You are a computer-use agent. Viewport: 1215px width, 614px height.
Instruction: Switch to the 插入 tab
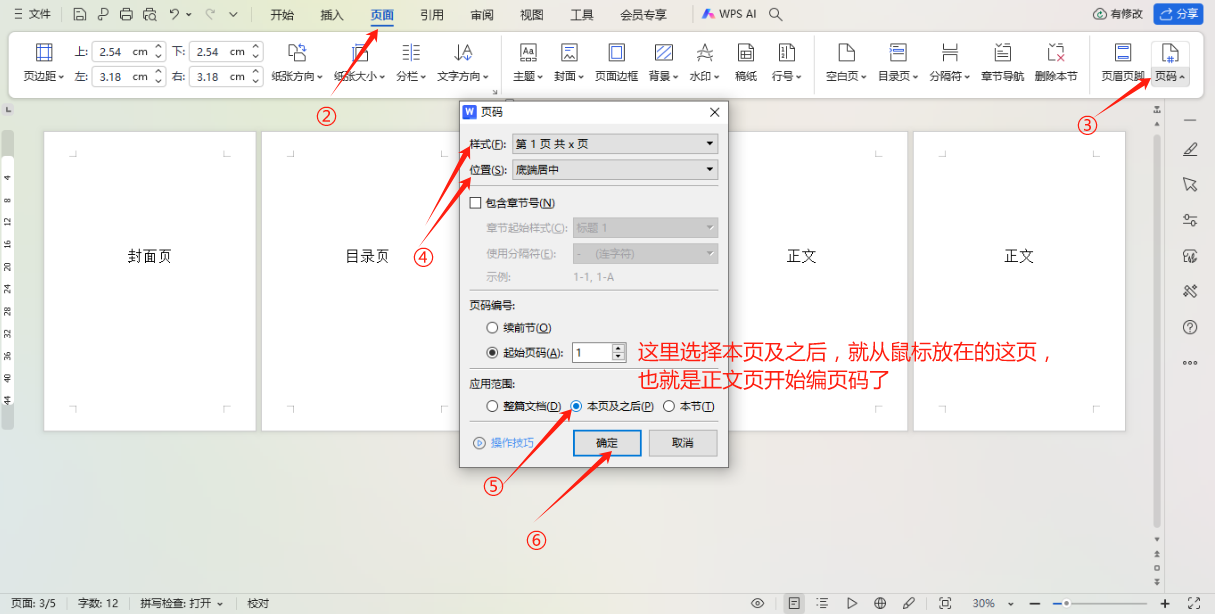click(332, 15)
